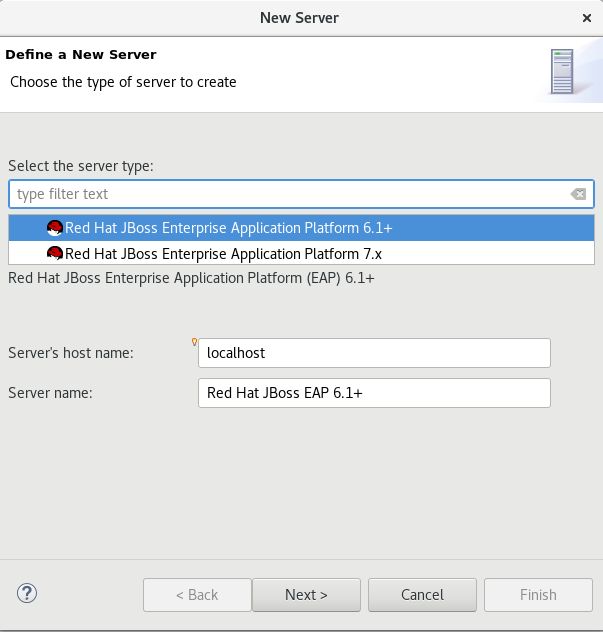The image size is (603, 632).
Task: Click the 'Define a New Server' heading
Action: coord(81,54)
